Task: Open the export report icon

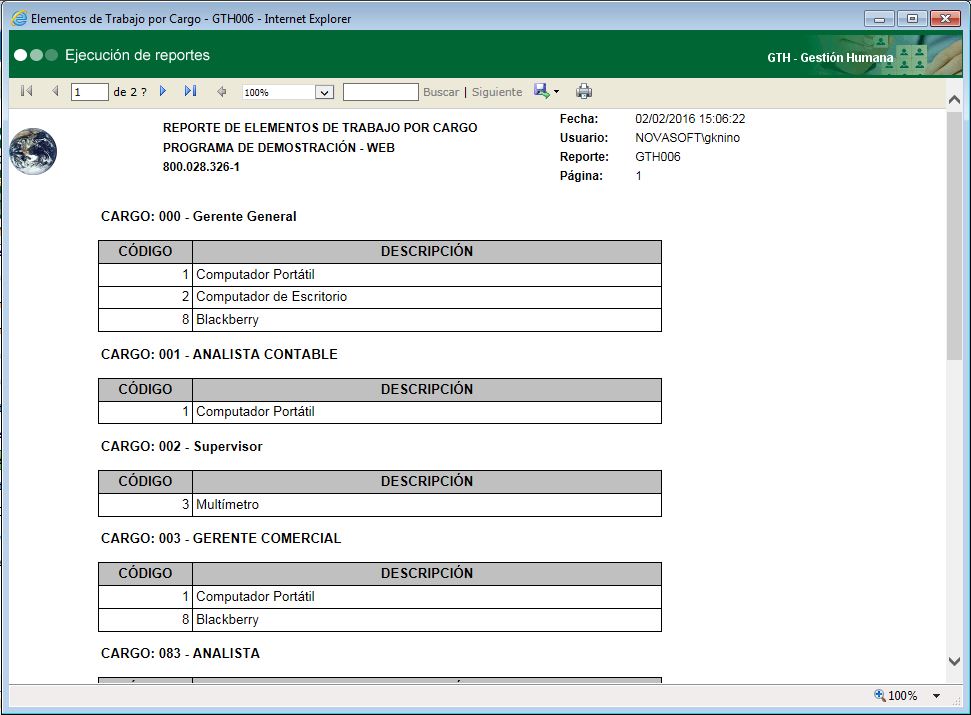Action: tap(539, 91)
